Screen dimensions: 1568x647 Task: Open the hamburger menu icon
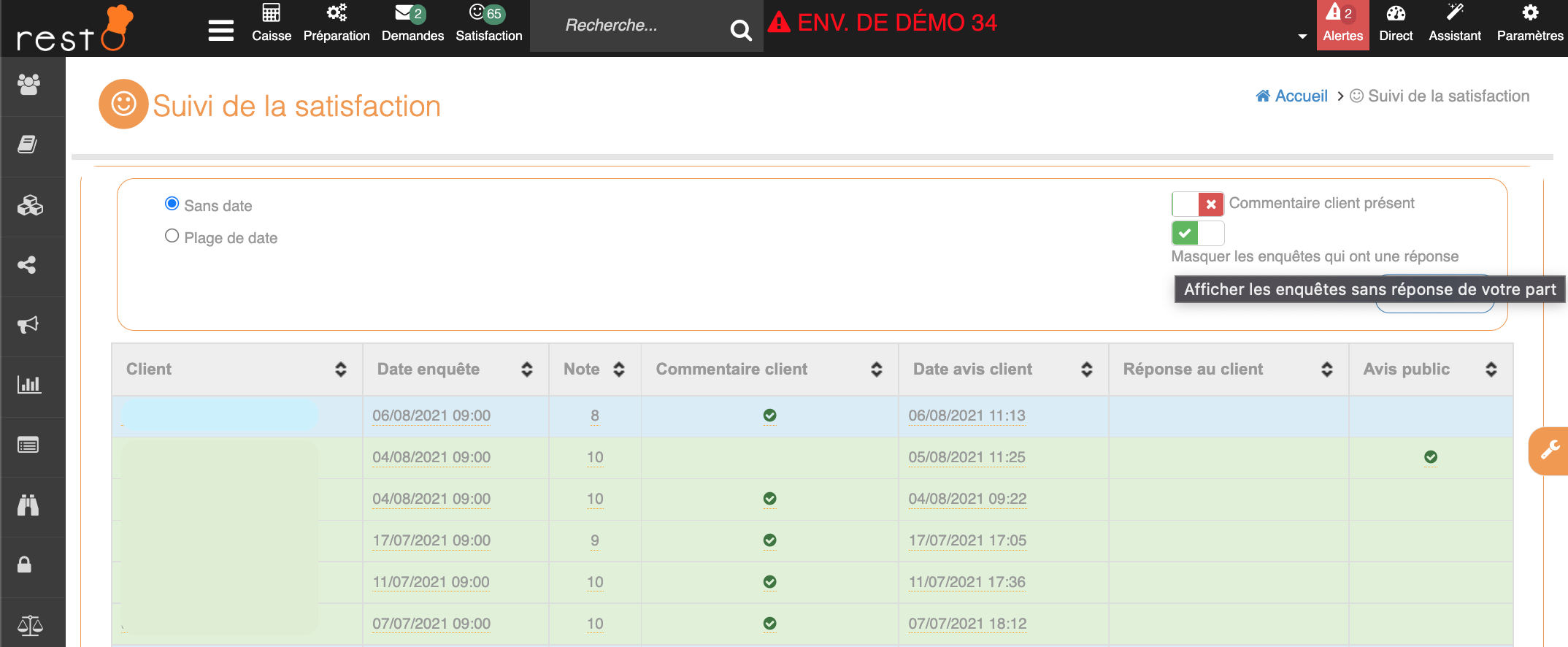(220, 31)
